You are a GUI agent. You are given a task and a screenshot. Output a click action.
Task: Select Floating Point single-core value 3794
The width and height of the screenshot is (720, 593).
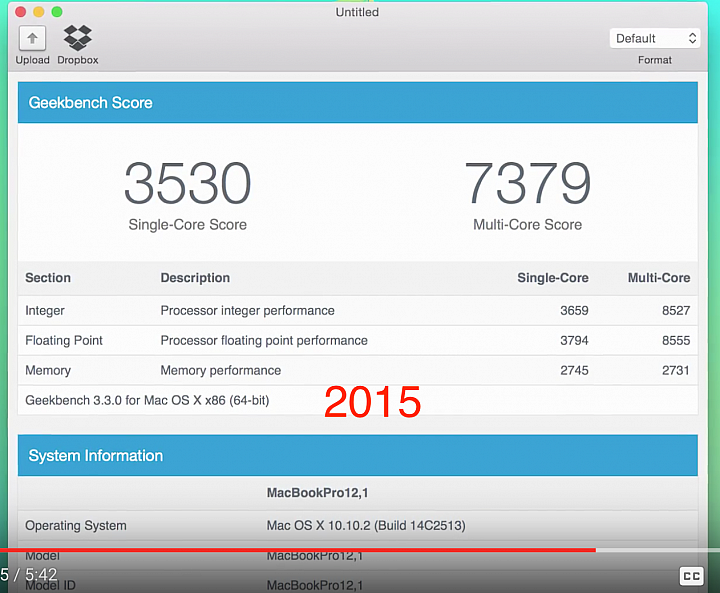coord(574,340)
